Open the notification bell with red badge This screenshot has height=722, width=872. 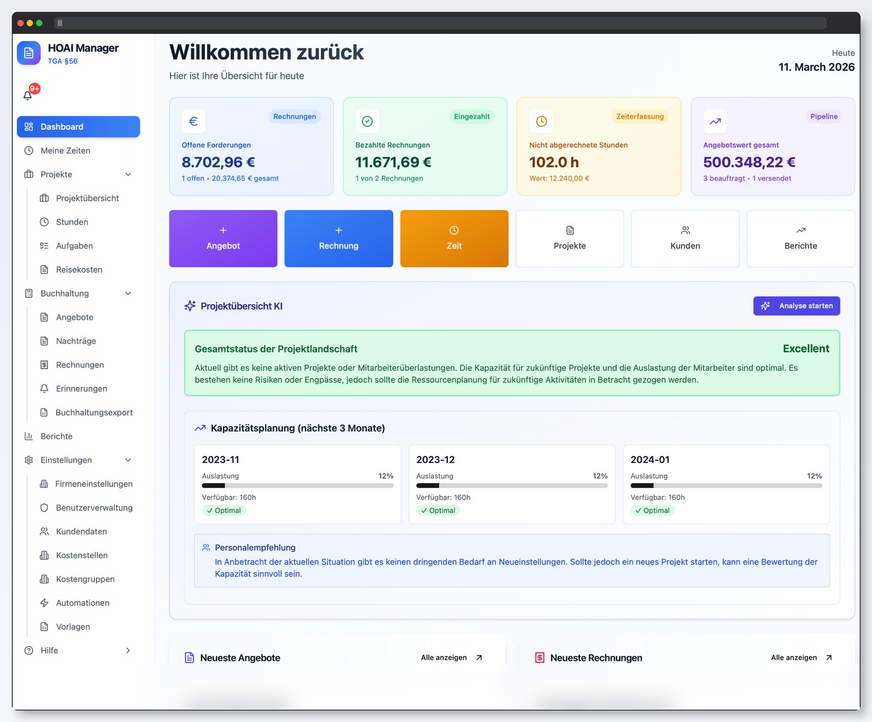(27, 95)
